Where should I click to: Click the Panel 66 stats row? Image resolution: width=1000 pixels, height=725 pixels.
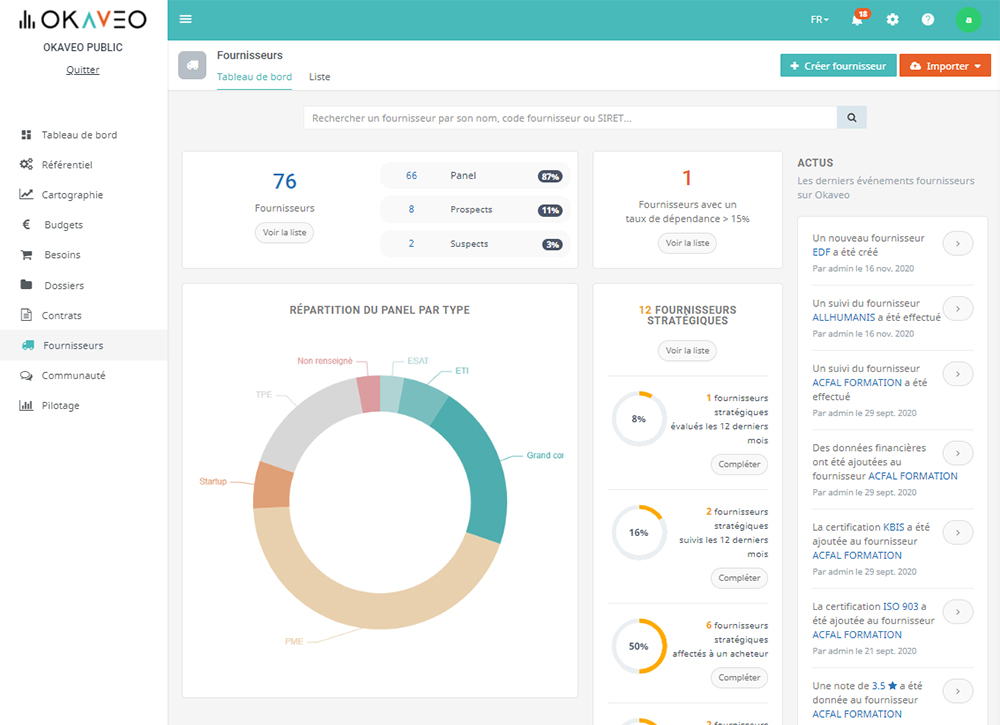(475, 176)
